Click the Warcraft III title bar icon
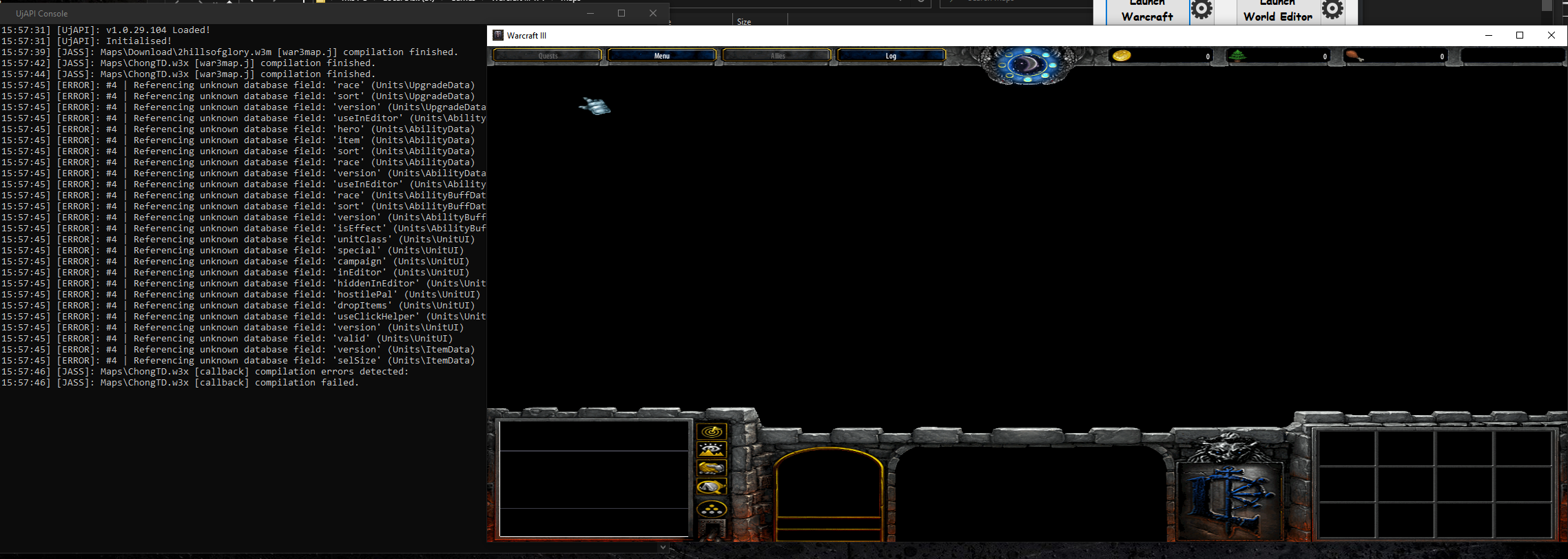 point(498,35)
